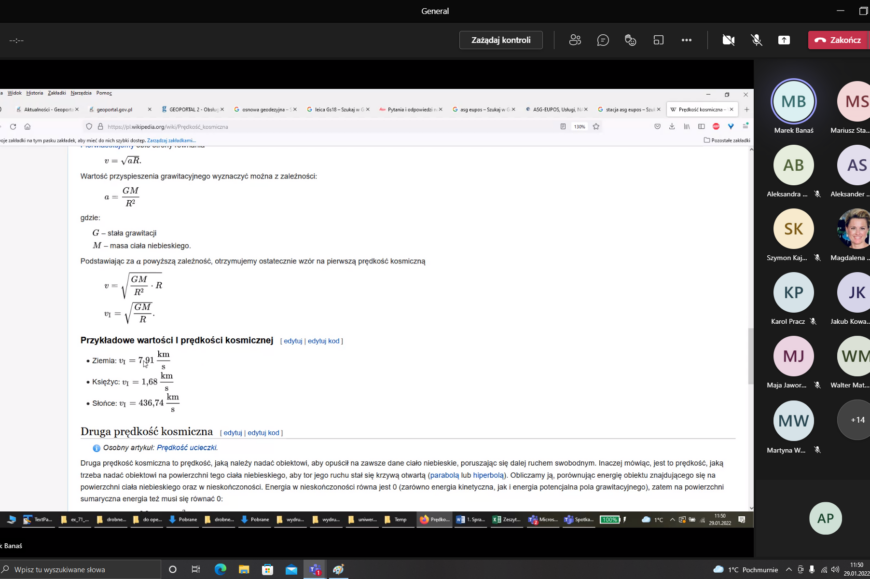The image size is (870, 579).
Task: Launch Microsoft Edge from taskbar
Action: coord(220,570)
